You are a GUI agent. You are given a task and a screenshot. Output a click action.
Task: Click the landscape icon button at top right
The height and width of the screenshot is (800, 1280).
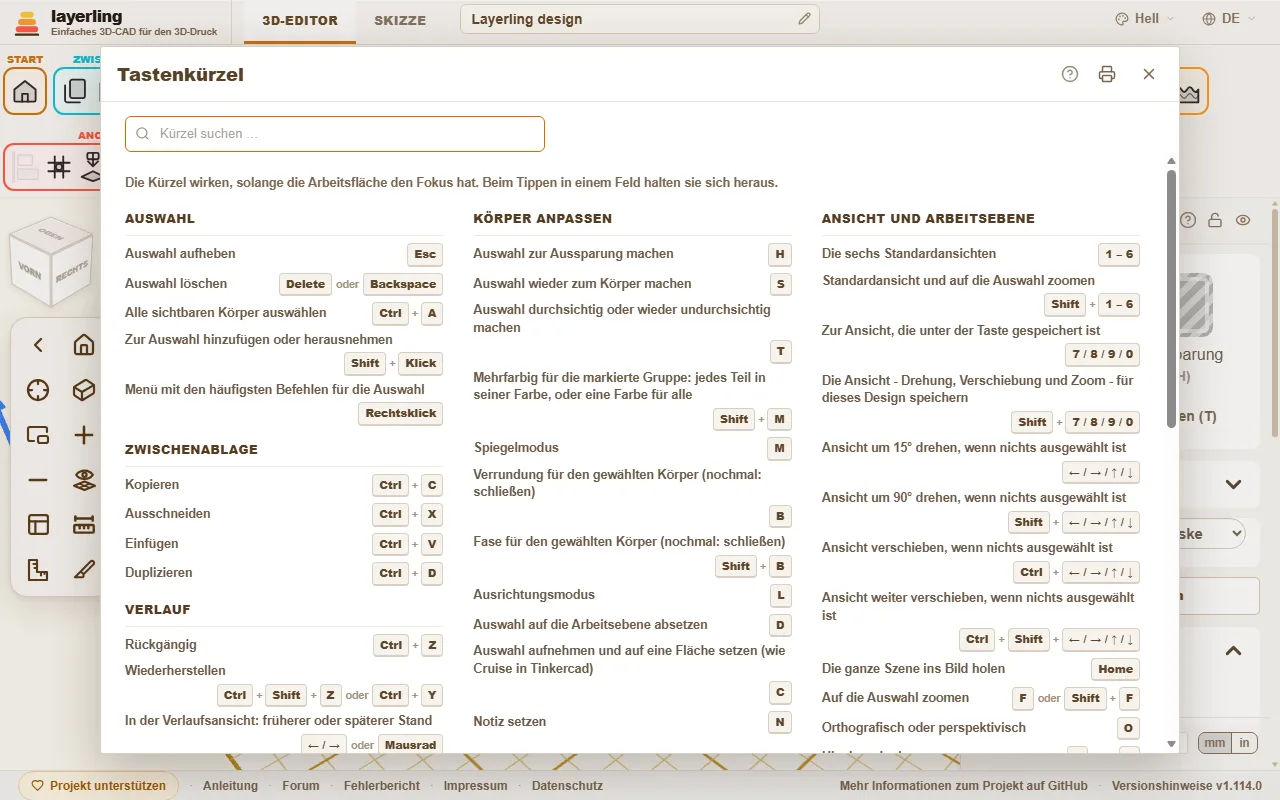coord(1189,92)
